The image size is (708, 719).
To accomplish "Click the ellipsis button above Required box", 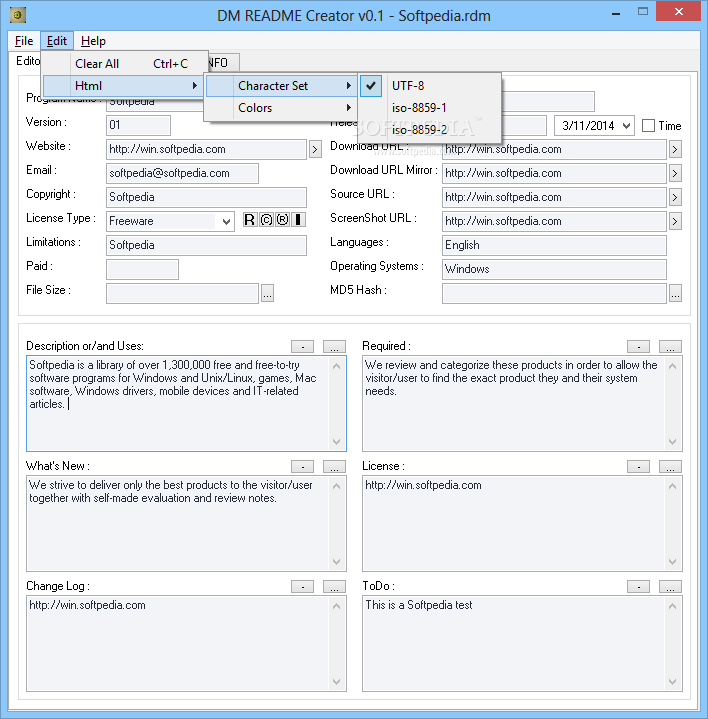I will (670, 347).
